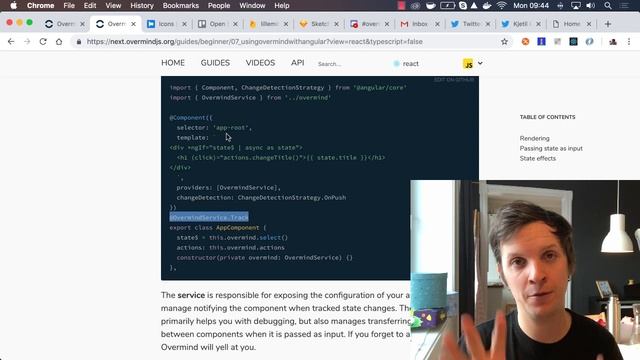Click the dark teal extension icon

573,41
